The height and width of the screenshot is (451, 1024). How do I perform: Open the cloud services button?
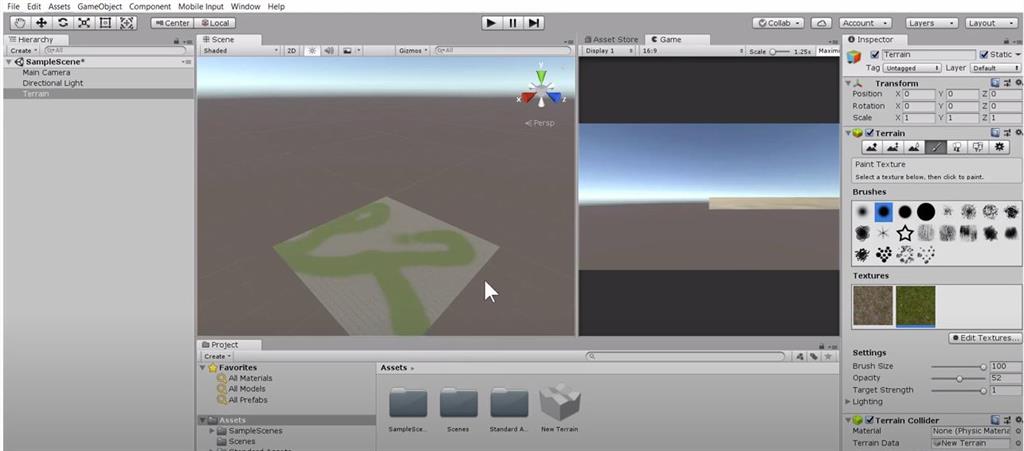[x=821, y=23]
